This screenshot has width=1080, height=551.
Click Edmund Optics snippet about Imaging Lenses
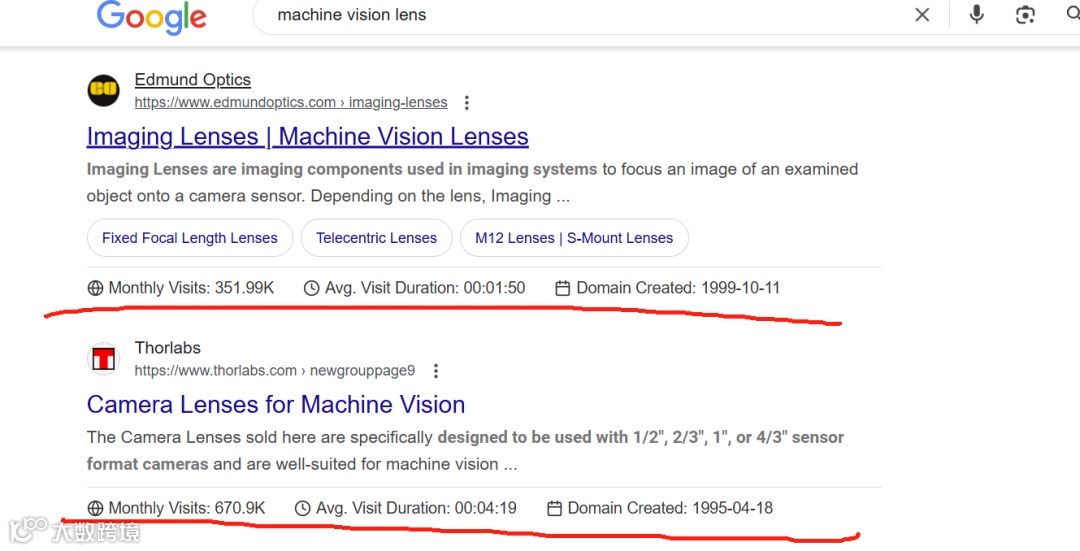(472, 183)
